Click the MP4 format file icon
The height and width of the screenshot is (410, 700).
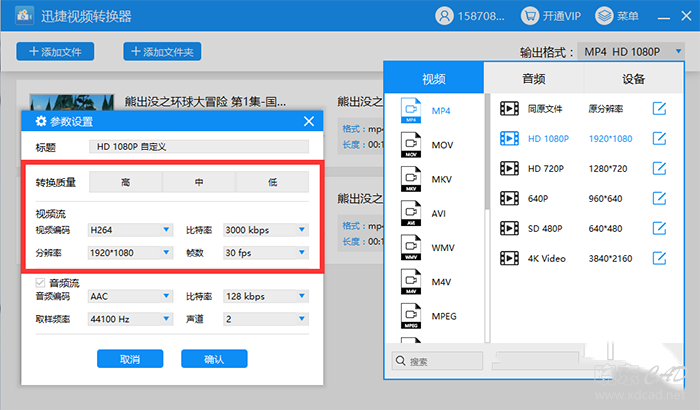coord(411,111)
